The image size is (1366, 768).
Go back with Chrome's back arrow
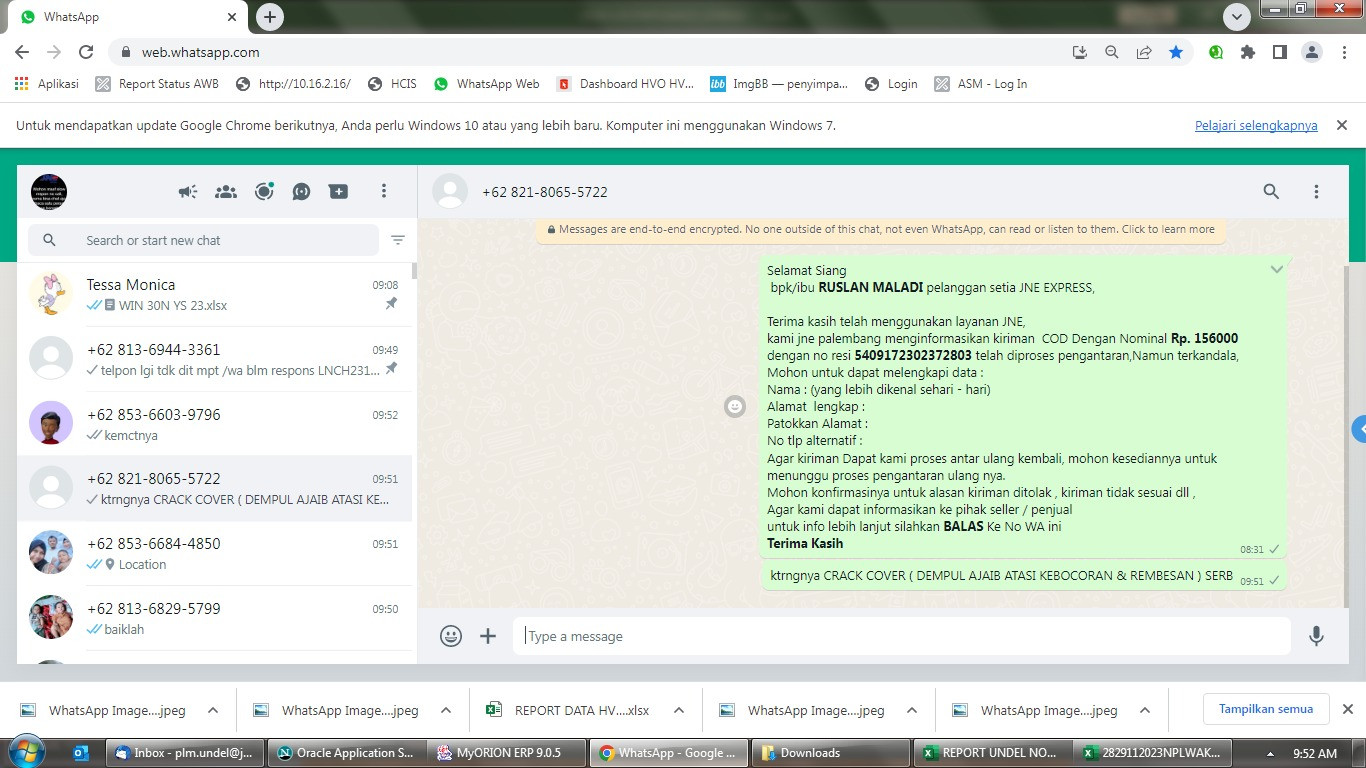(x=22, y=52)
